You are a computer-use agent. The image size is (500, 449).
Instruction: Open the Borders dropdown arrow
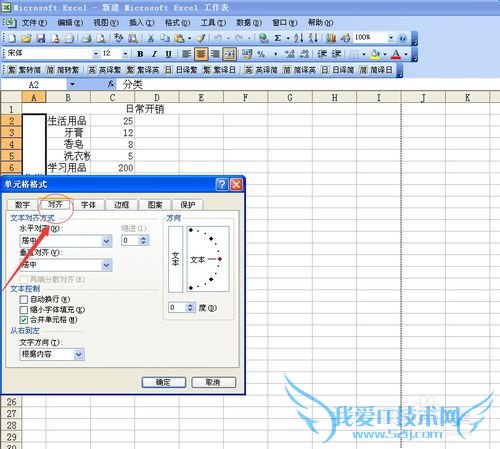coord(364,54)
